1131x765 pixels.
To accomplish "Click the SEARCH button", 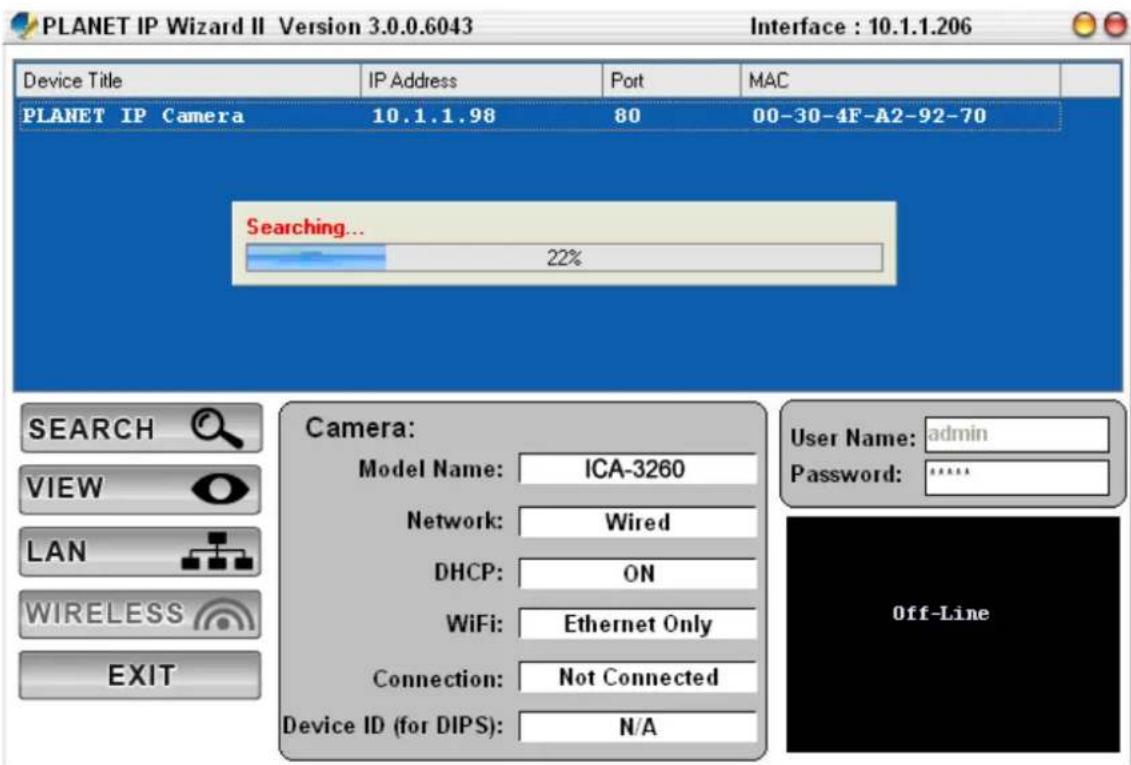I will click(x=141, y=428).
